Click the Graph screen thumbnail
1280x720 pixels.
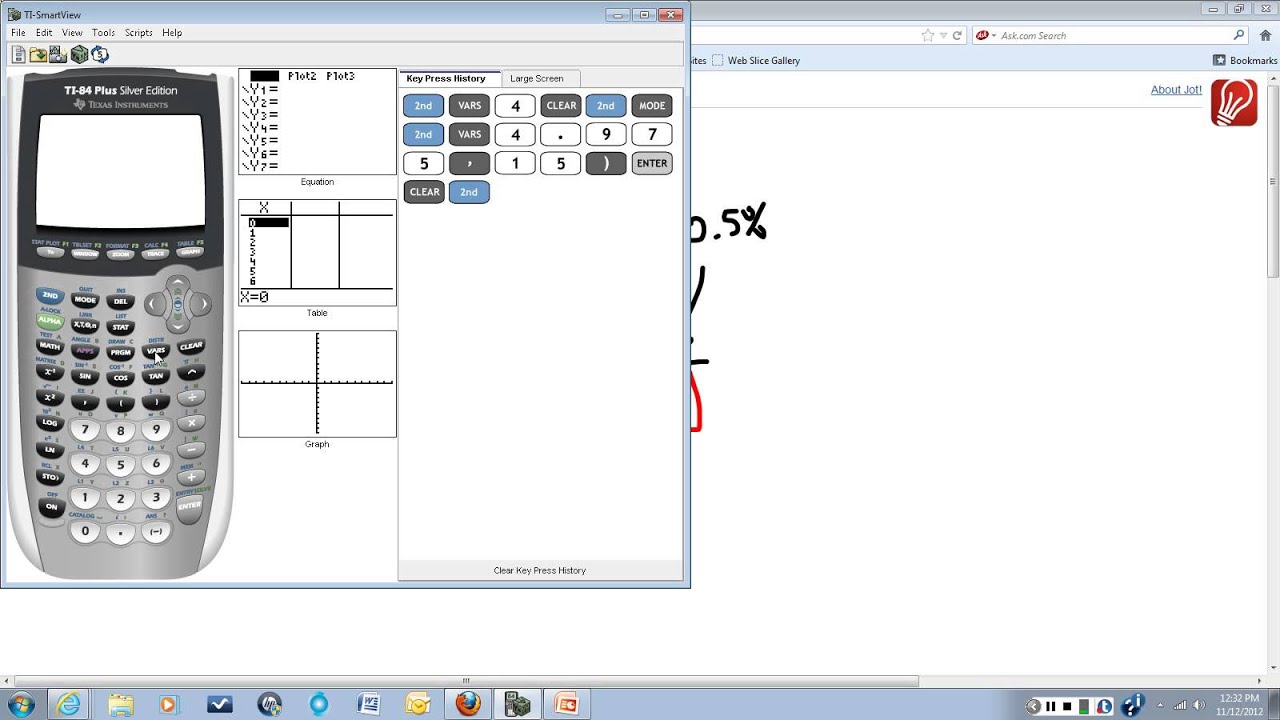point(317,384)
